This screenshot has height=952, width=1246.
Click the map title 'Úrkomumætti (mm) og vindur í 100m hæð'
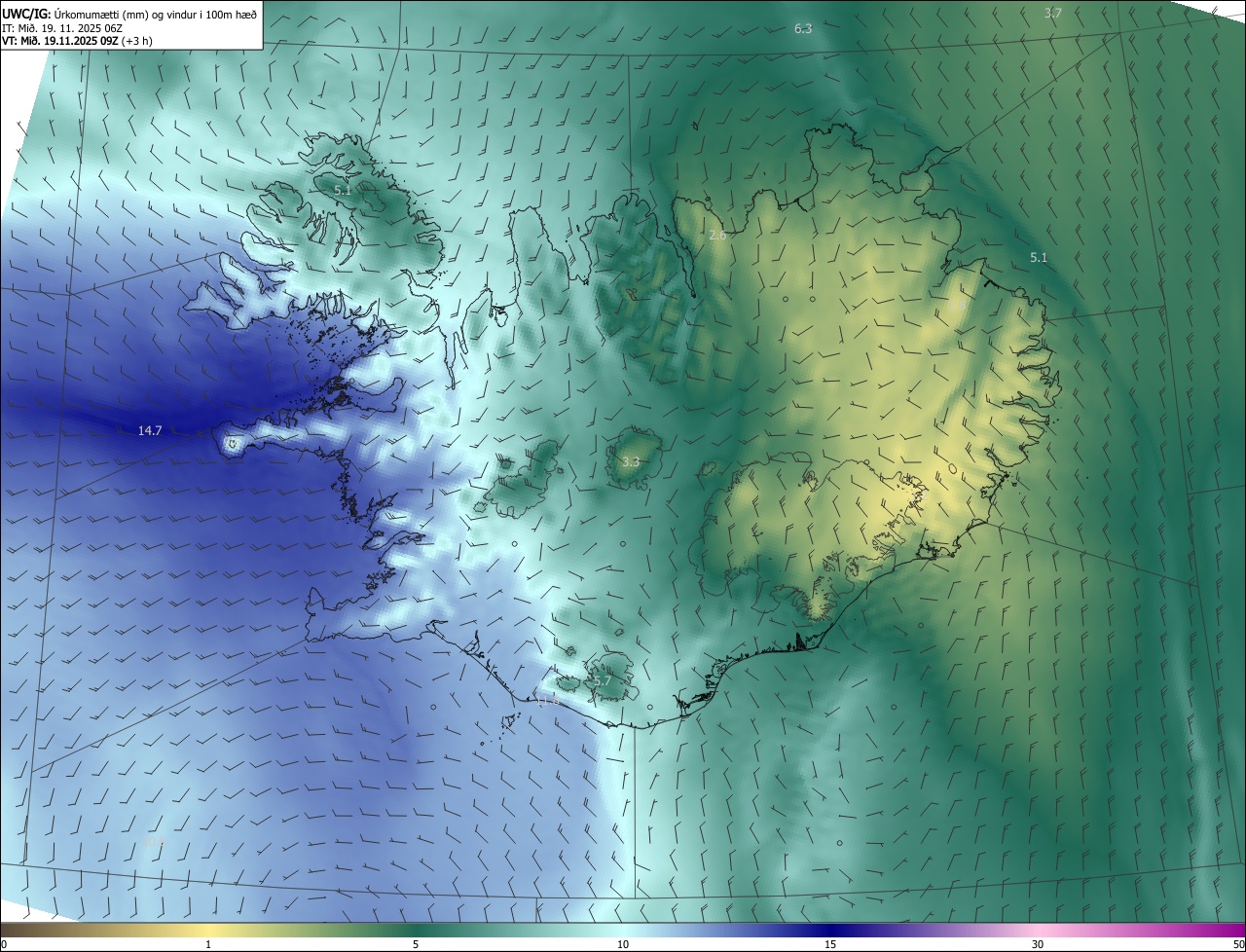156,15
